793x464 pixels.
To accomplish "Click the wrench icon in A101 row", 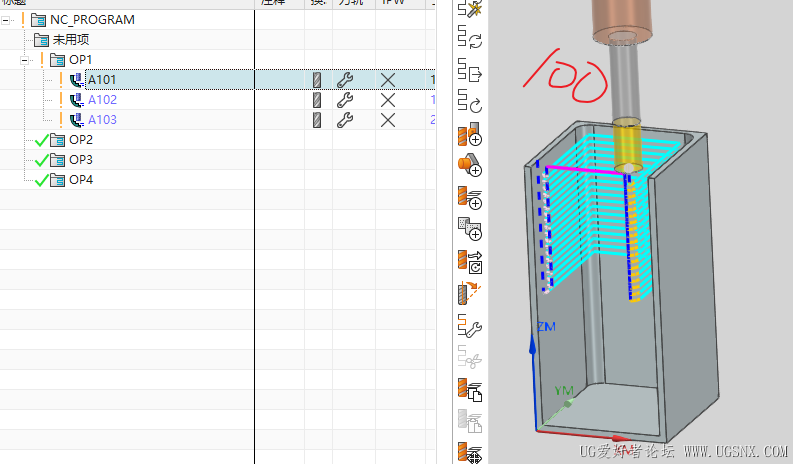I will tap(345, 80).
